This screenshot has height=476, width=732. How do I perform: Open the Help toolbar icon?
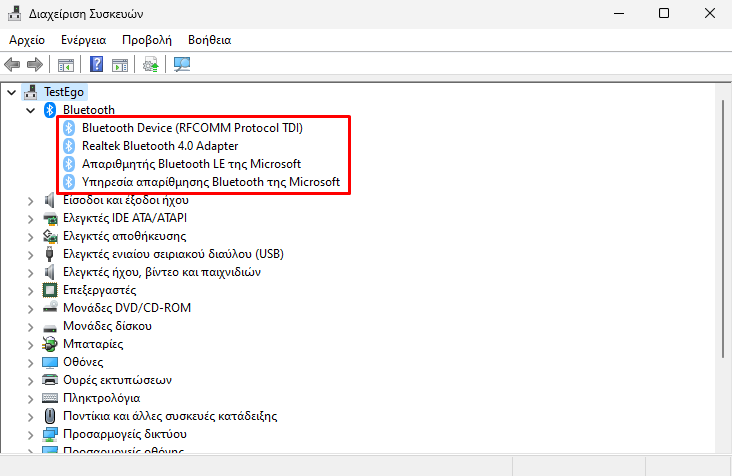coord(97,64)
